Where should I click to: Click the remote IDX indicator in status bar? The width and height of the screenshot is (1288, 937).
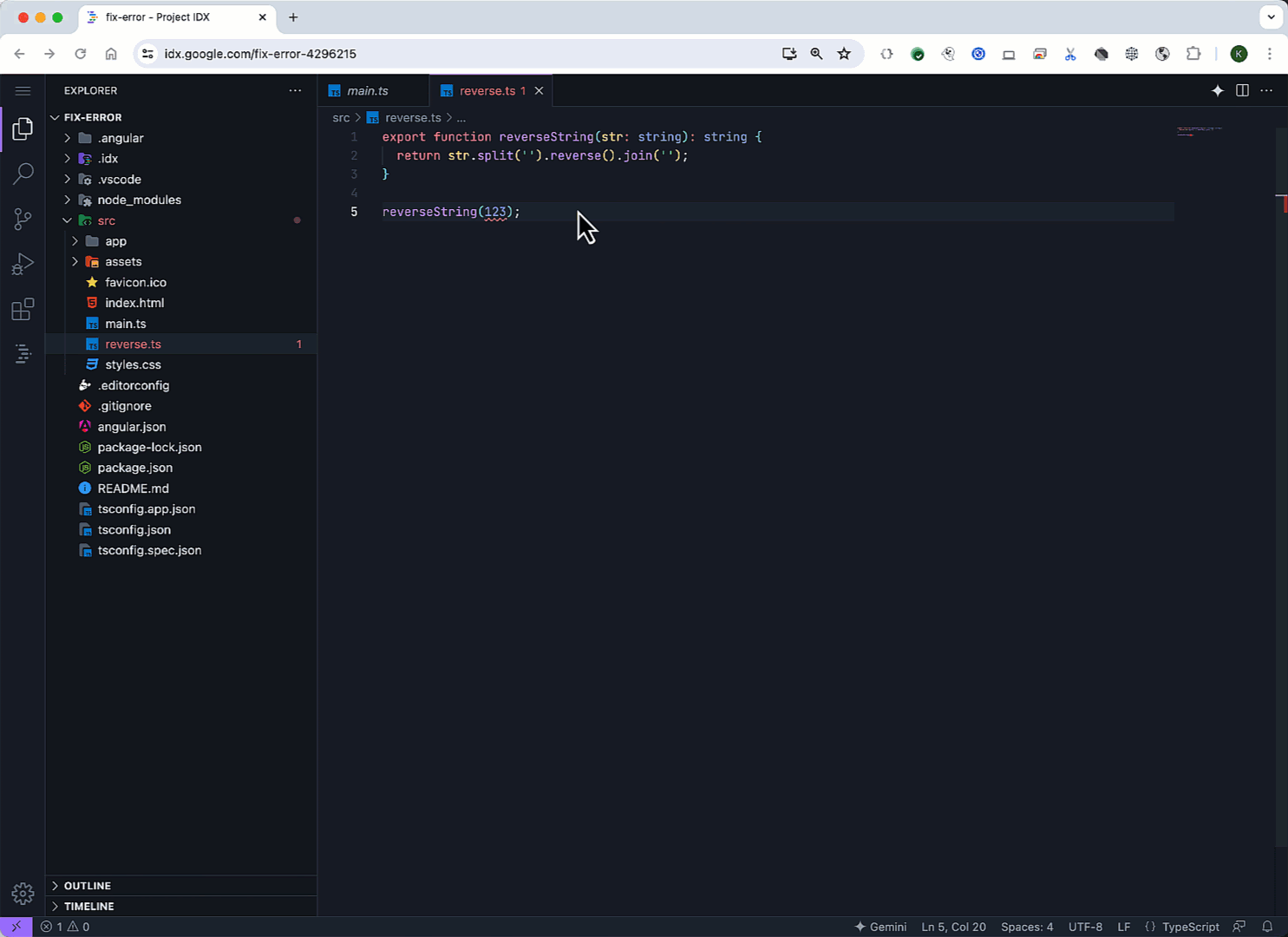coord(16,927)
